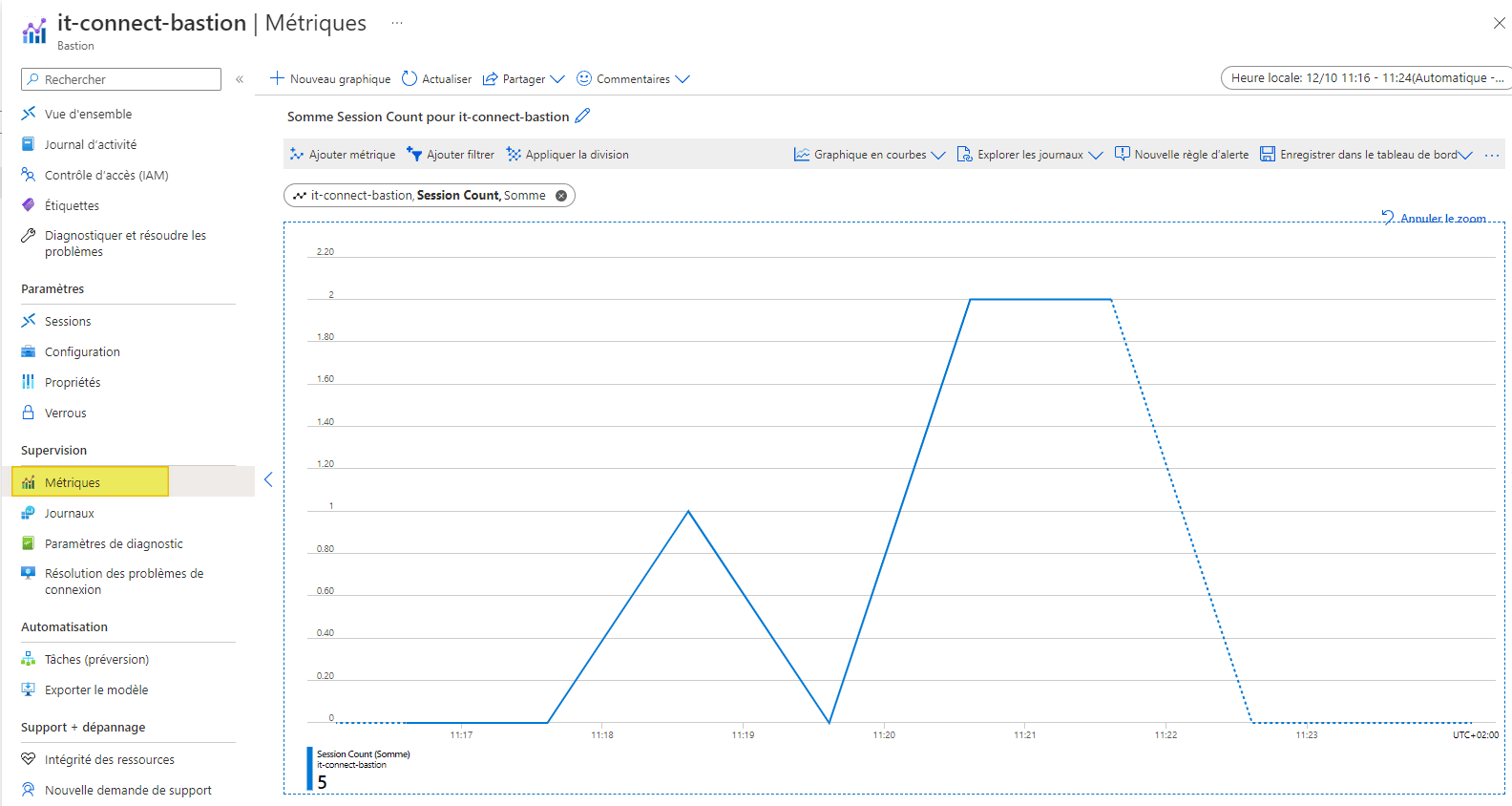Expand the Commentaires dropdown
The height and width of the screenshot is (806, 1512).
point(682,79)
